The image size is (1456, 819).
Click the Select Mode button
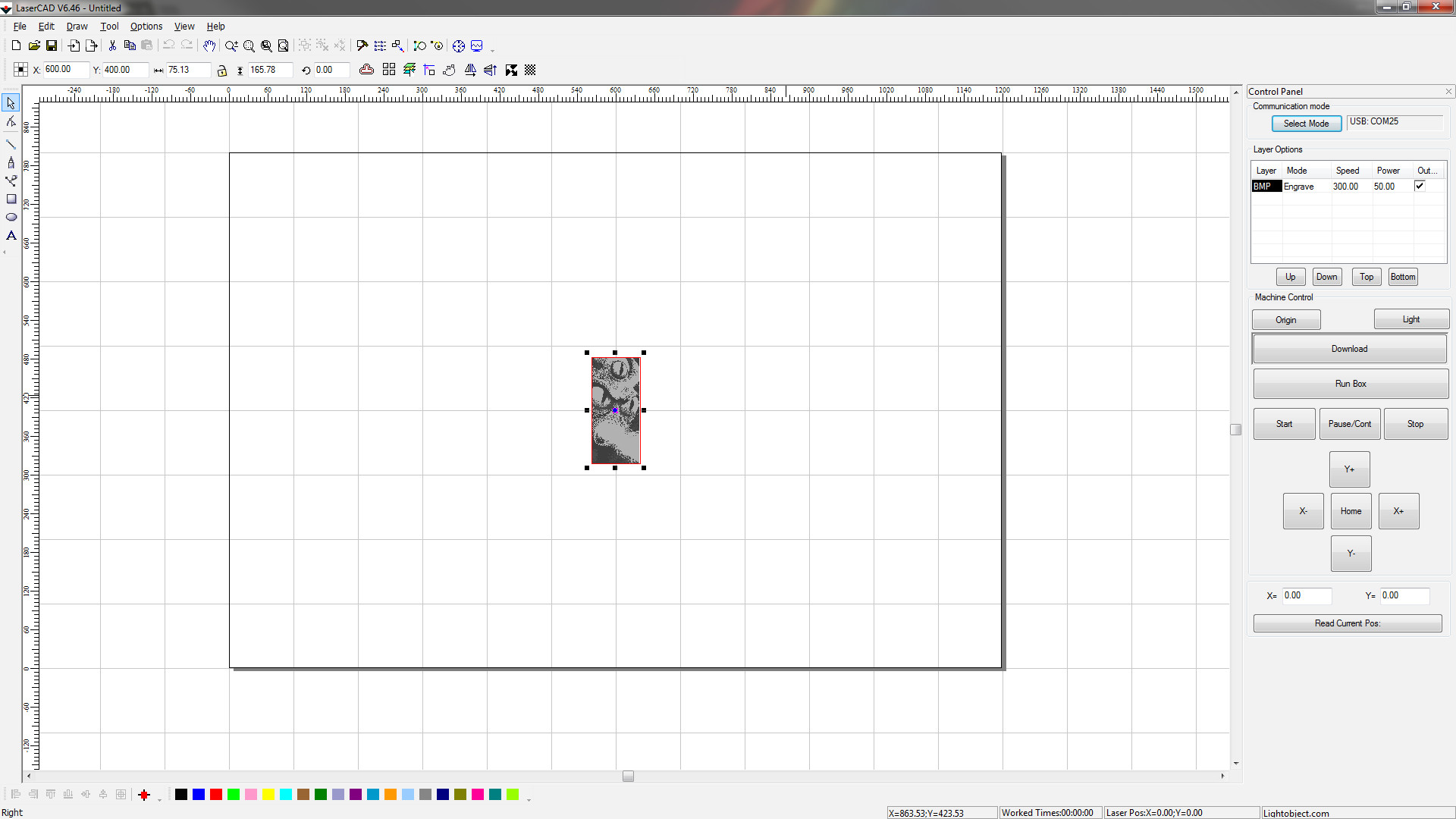[x=1306, y=124]
